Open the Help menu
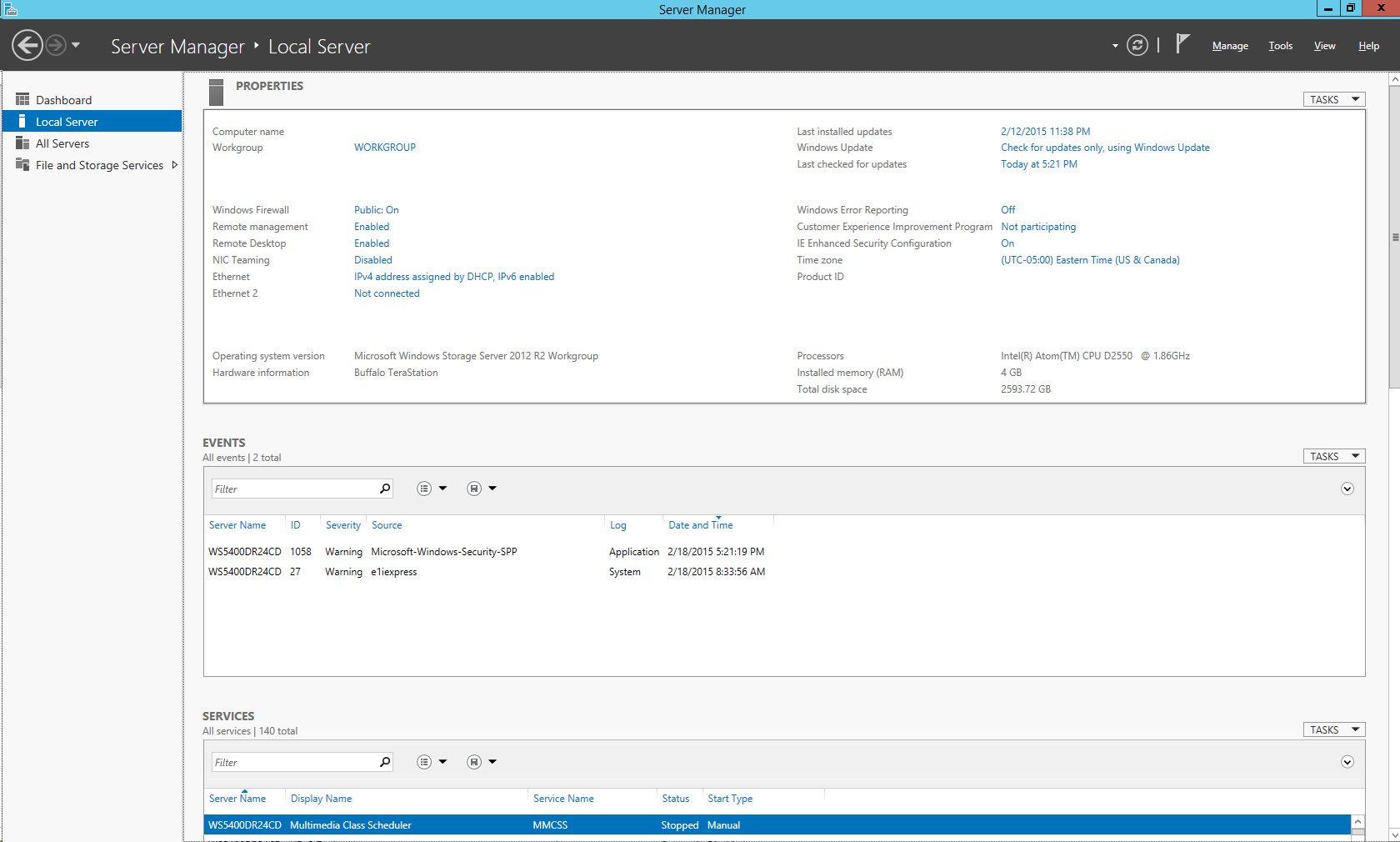This screenshot has width=1400, height=842. click(1368, 46)
